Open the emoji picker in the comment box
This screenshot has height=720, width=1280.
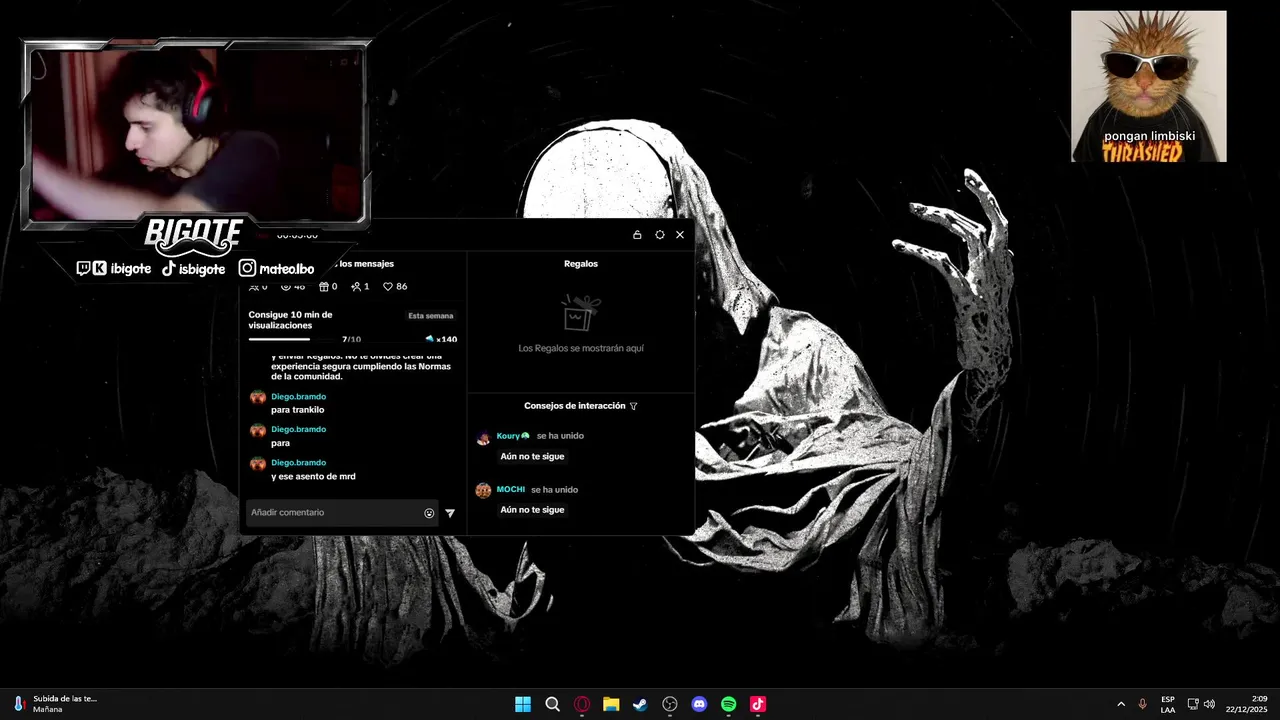tap(429, 513)
